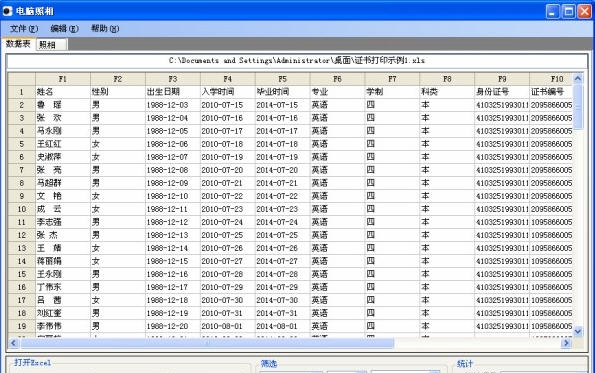Click the vertical scrollbar up arrow
The image size is (595, 373).
click(578, 79)
